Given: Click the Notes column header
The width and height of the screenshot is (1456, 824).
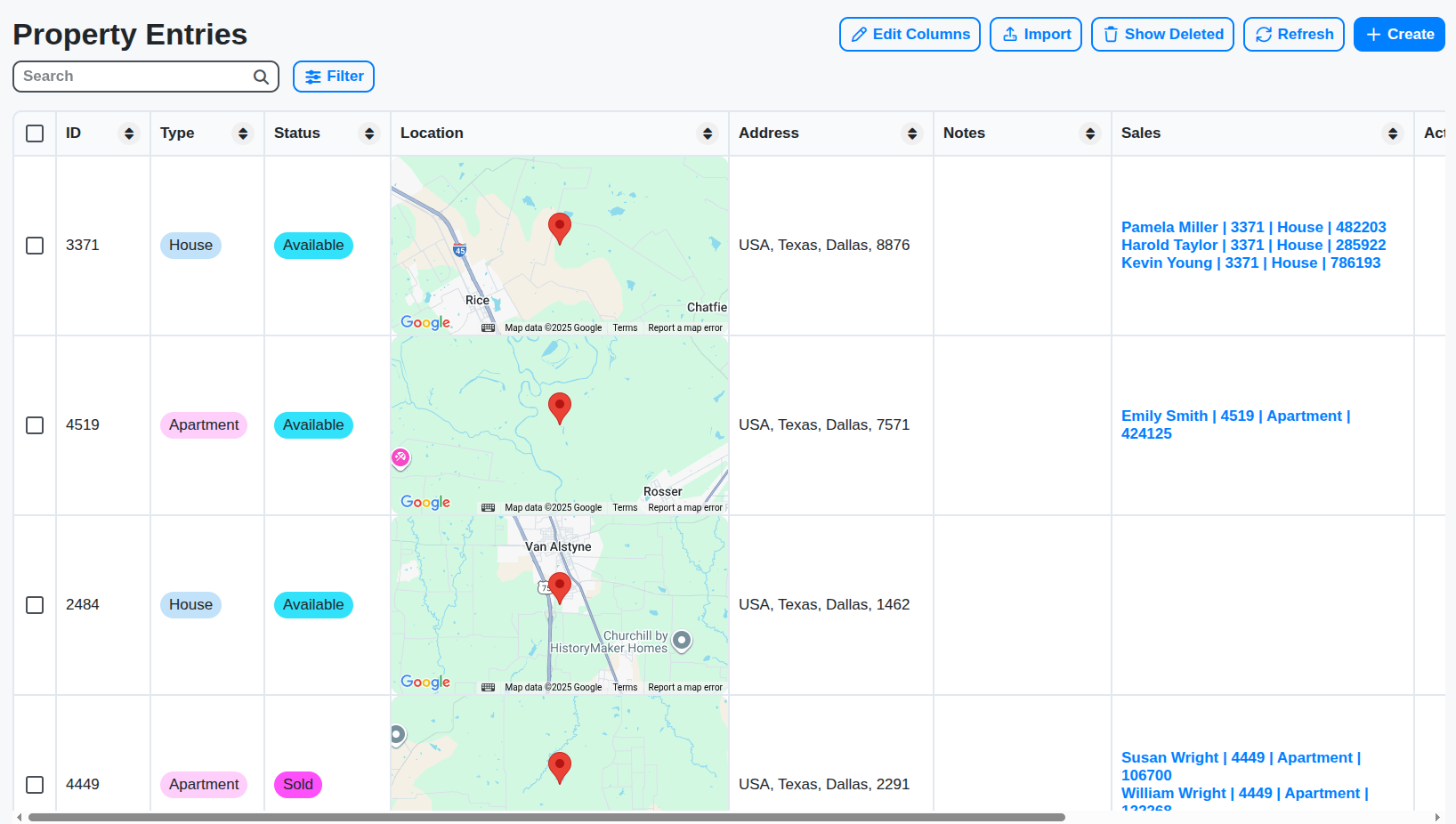Looking at the screenshot, I should 965,133.
